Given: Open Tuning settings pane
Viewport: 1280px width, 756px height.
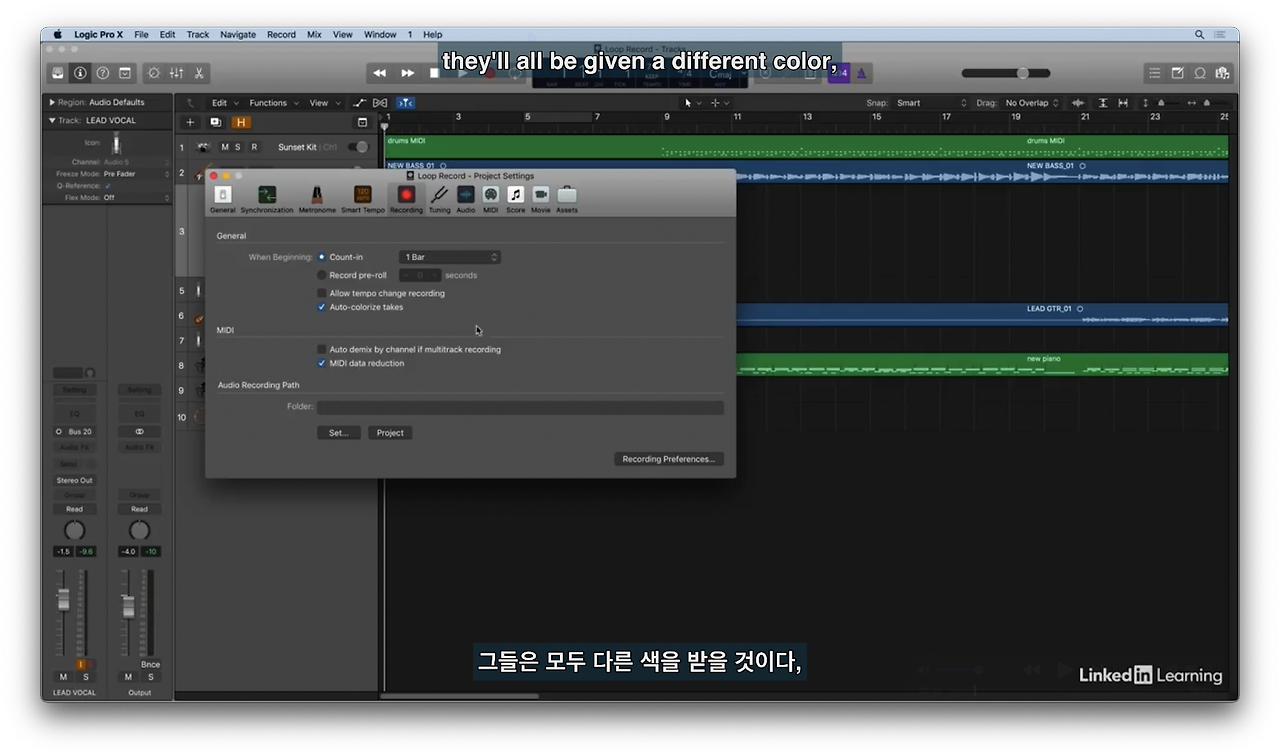Looking at the screenshot, I should [x=440, y=199].
